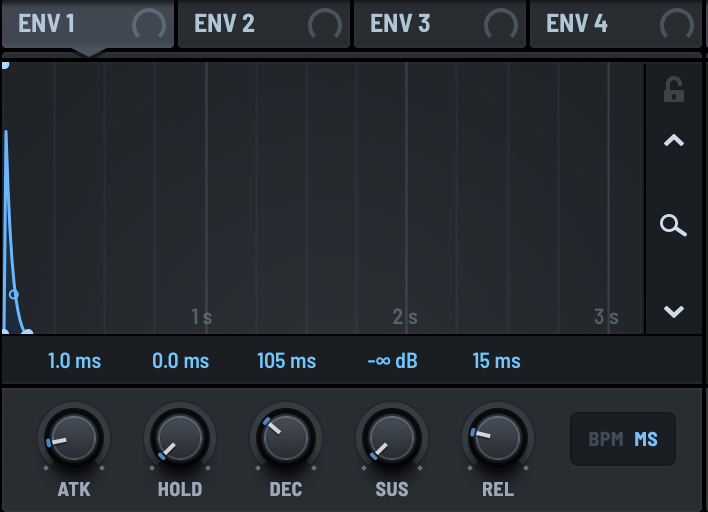Click the ENV 3 modulation amount ring
The height and width of the screenshot is (512, 708).
pyautogui.click(x=501, y=25)
